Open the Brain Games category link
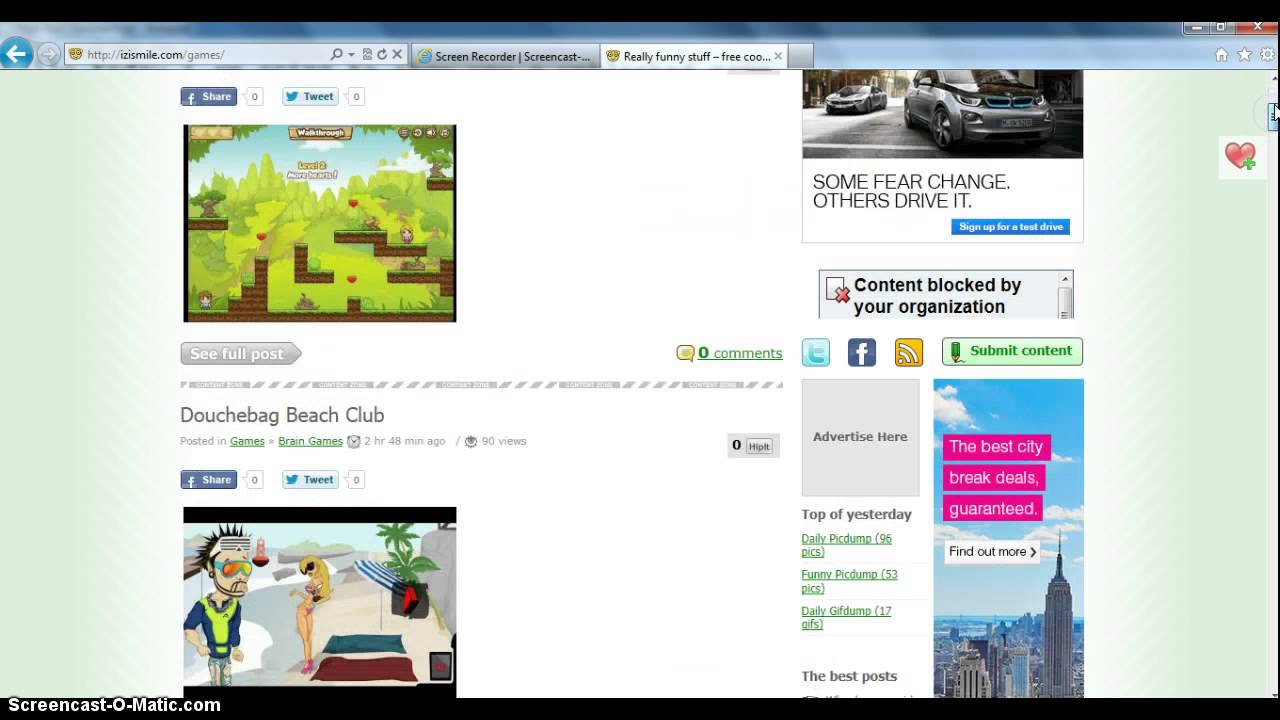This screenshot has height=720, width=1280. pyautogui.click(x=310, y=441)
